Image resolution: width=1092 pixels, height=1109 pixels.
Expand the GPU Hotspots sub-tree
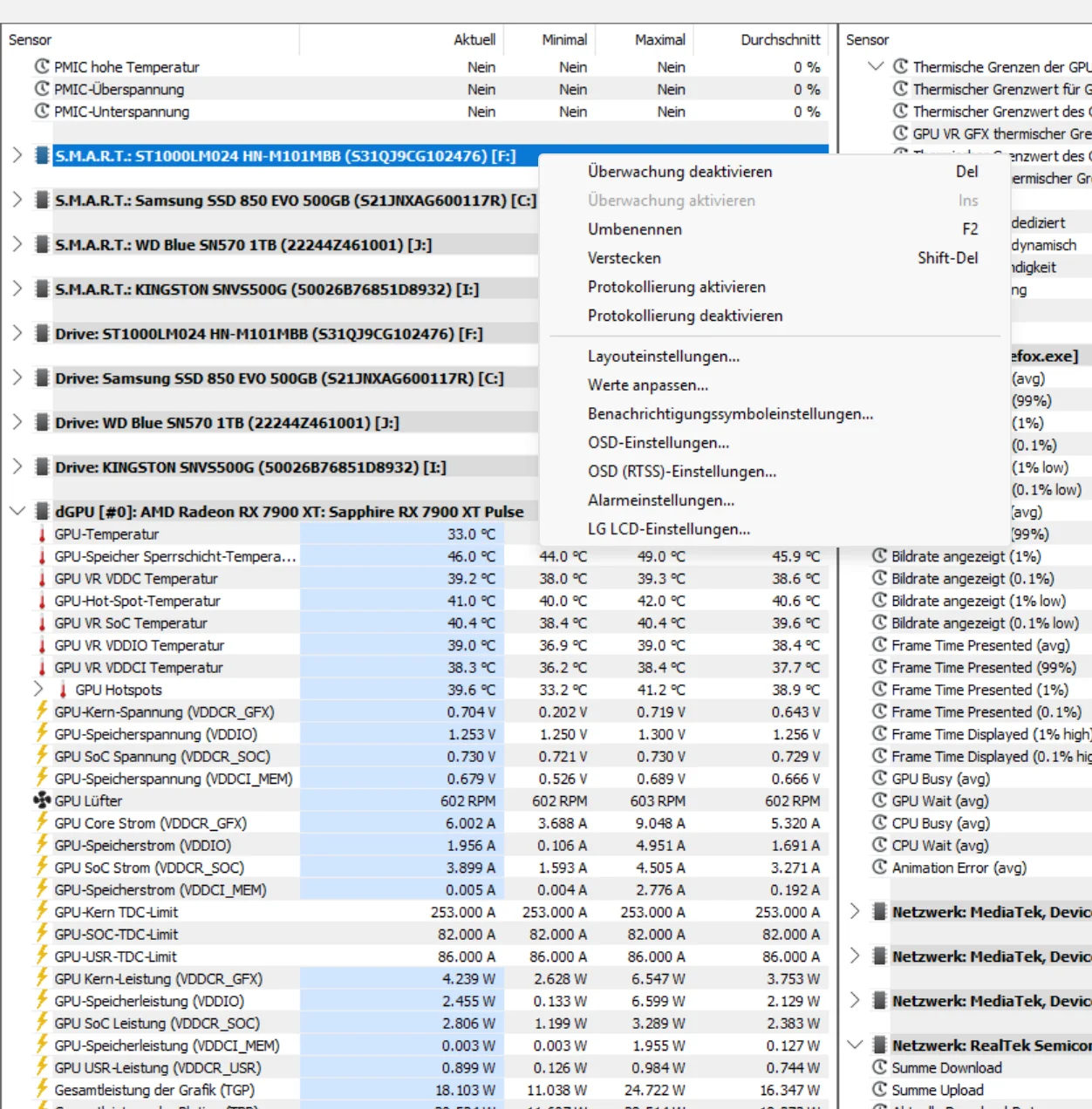[x=38, y=690]
